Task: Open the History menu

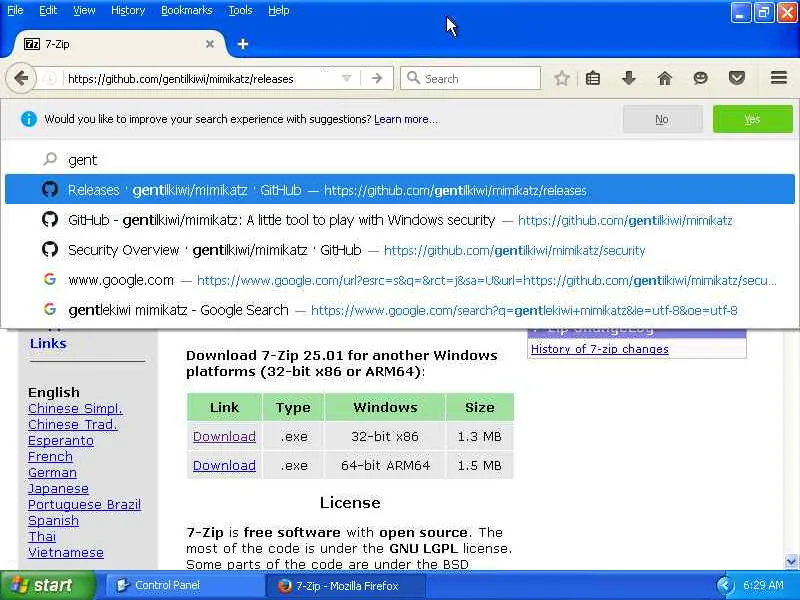Action: (x=128, y=10)
